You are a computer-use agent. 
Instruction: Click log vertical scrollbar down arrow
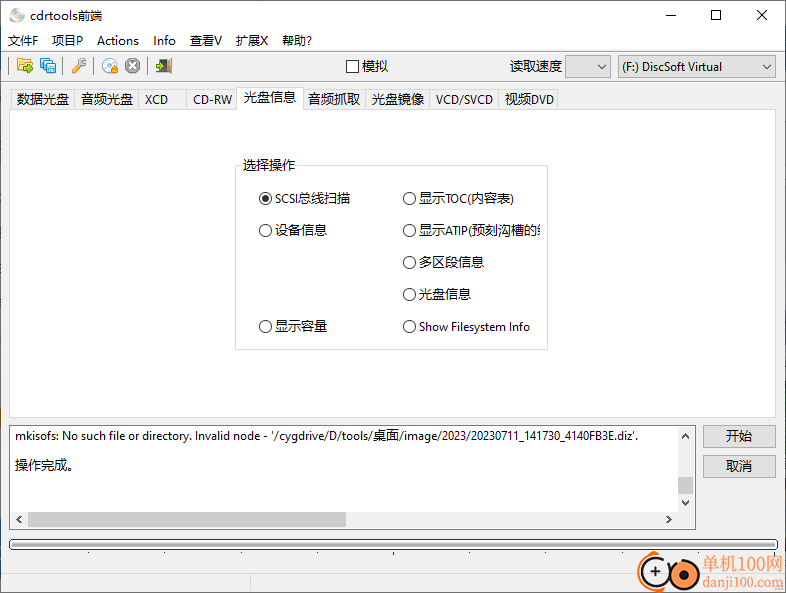685,503
